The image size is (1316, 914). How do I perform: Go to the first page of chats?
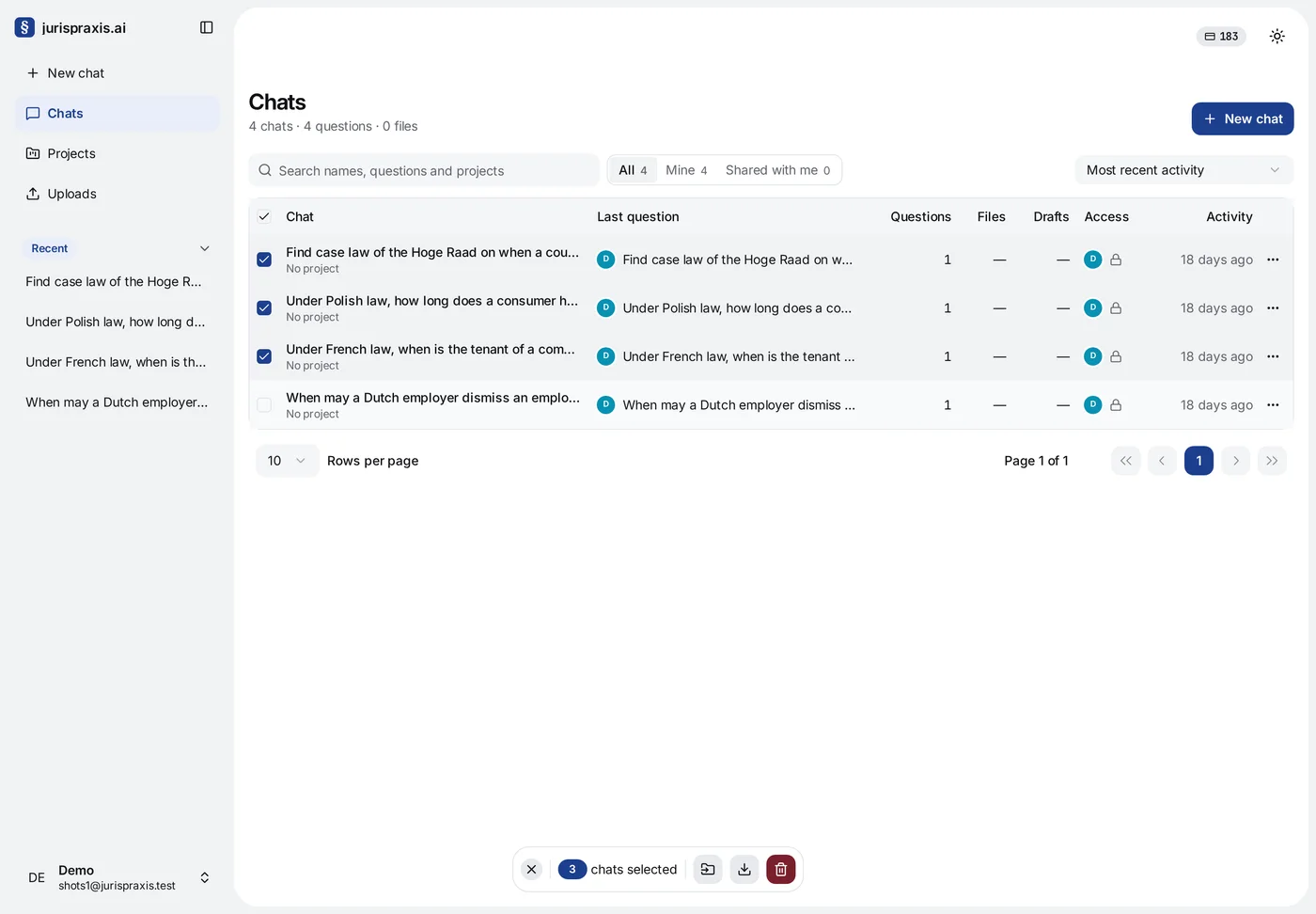[1126, 461]
